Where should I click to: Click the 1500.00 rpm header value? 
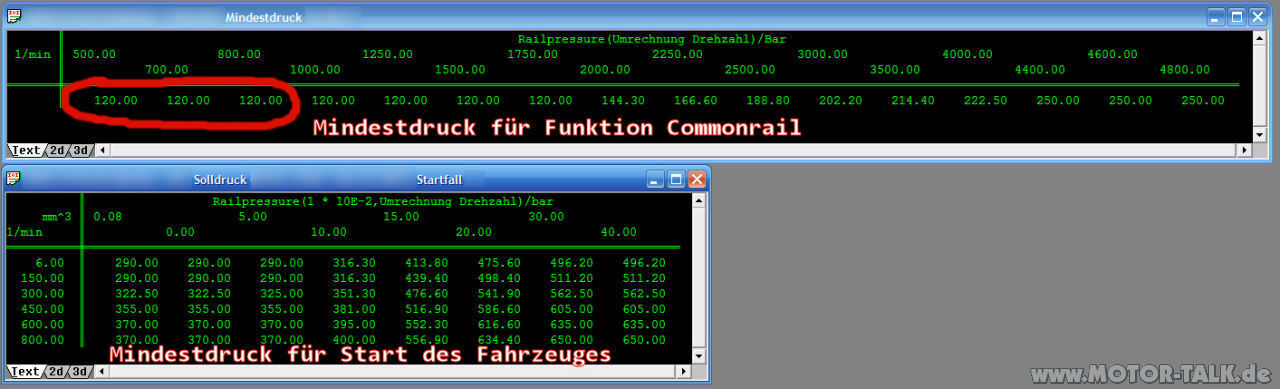460,71
